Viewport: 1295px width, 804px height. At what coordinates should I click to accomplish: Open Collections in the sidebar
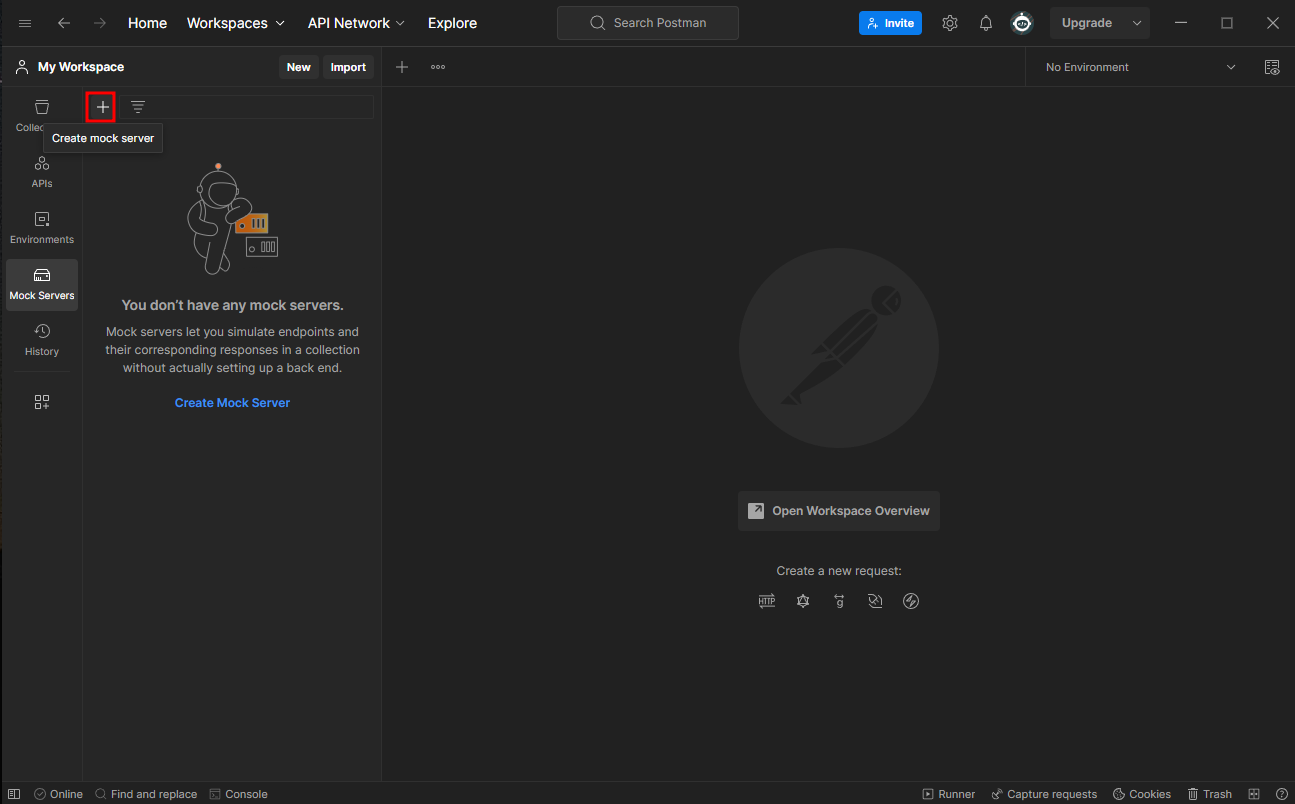42,115
